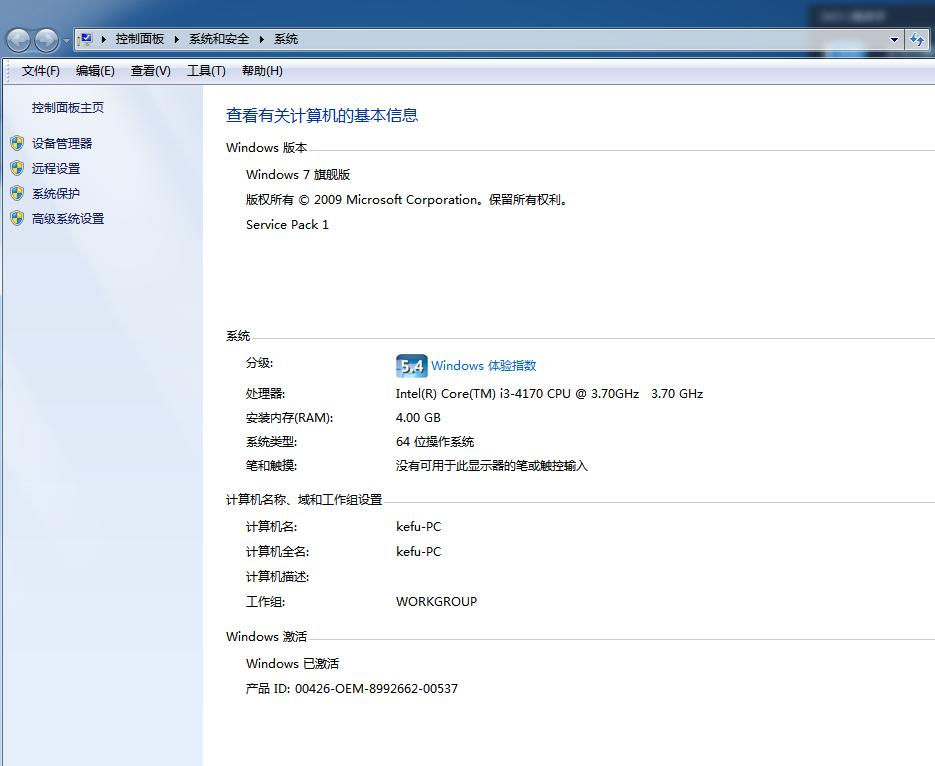Viewport: 935px width, 766px height.
Task: Open the 文件 menu
Action: [38, 70]
